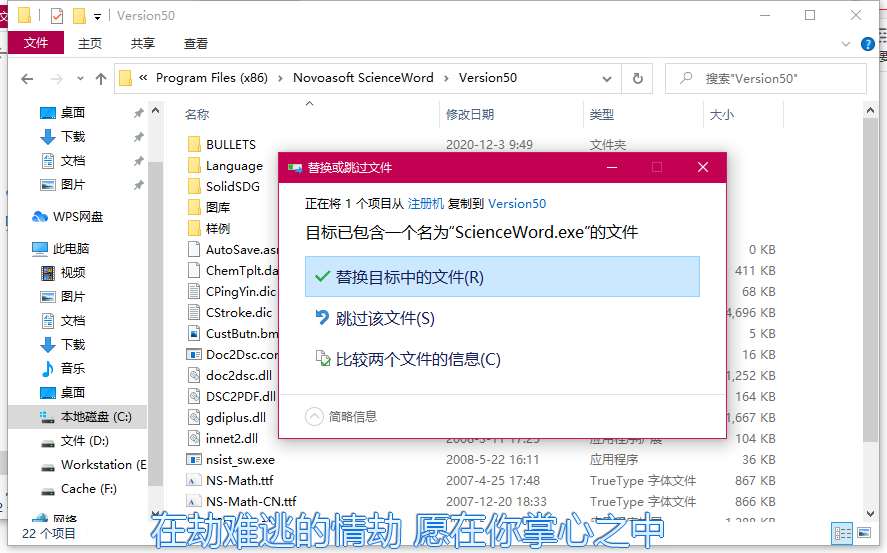The width and height of the screenshot is (887, 553).
Task: Sort by 类型 column header
Action: click(x=601, y=114)
